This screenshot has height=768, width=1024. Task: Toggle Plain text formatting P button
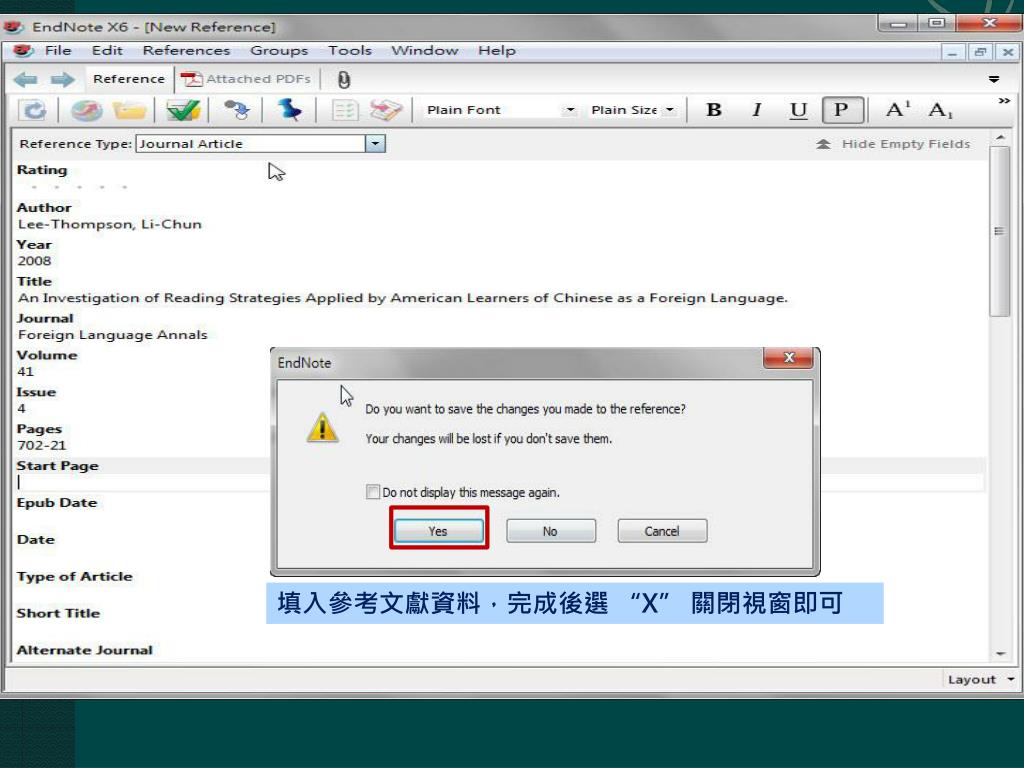click(x=842, y=110)
